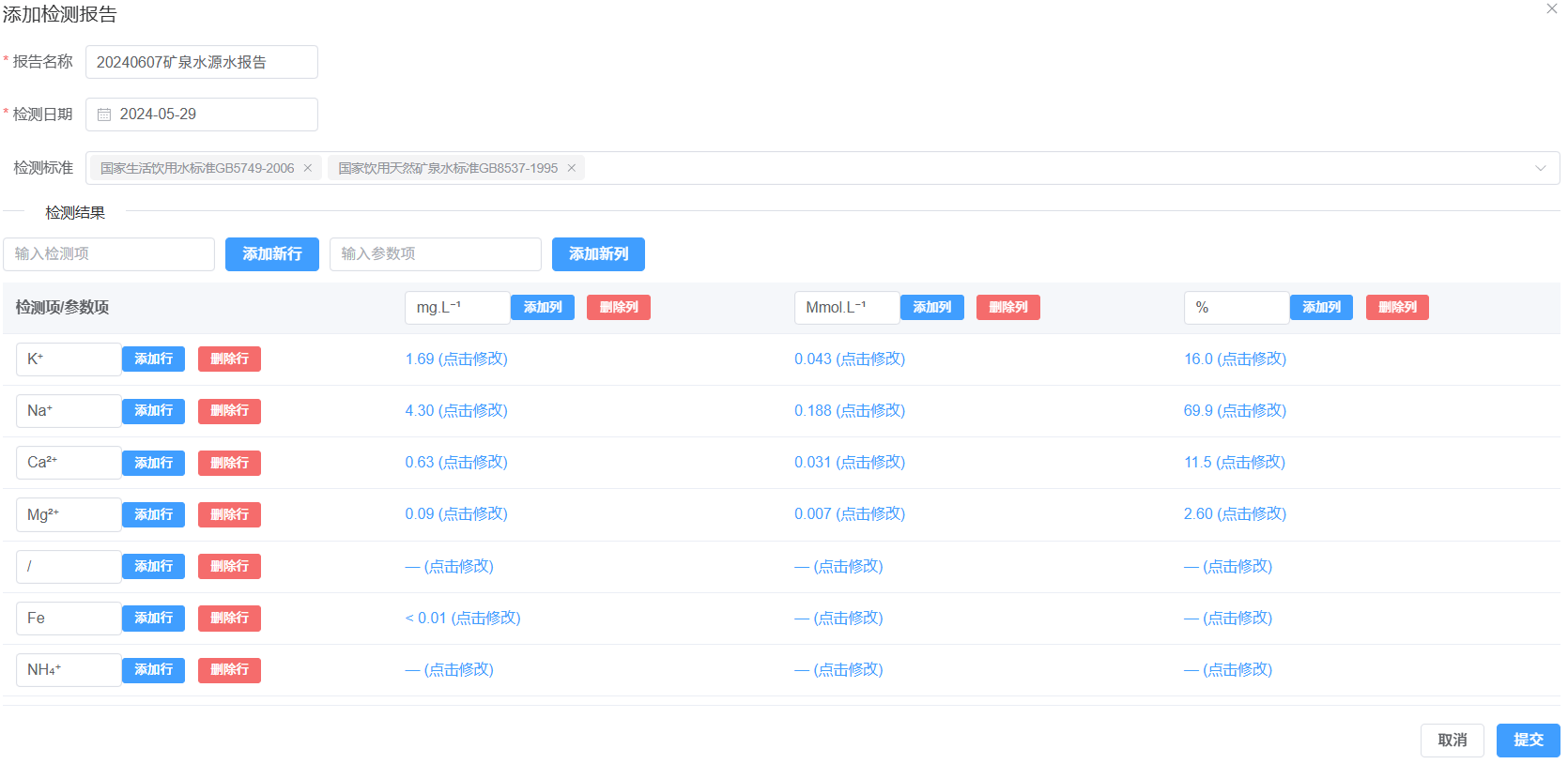Click 取消 to cancel the report
Viewport: 1568px width, 764px height.
pyautogui.click(x=1452, y=741)
